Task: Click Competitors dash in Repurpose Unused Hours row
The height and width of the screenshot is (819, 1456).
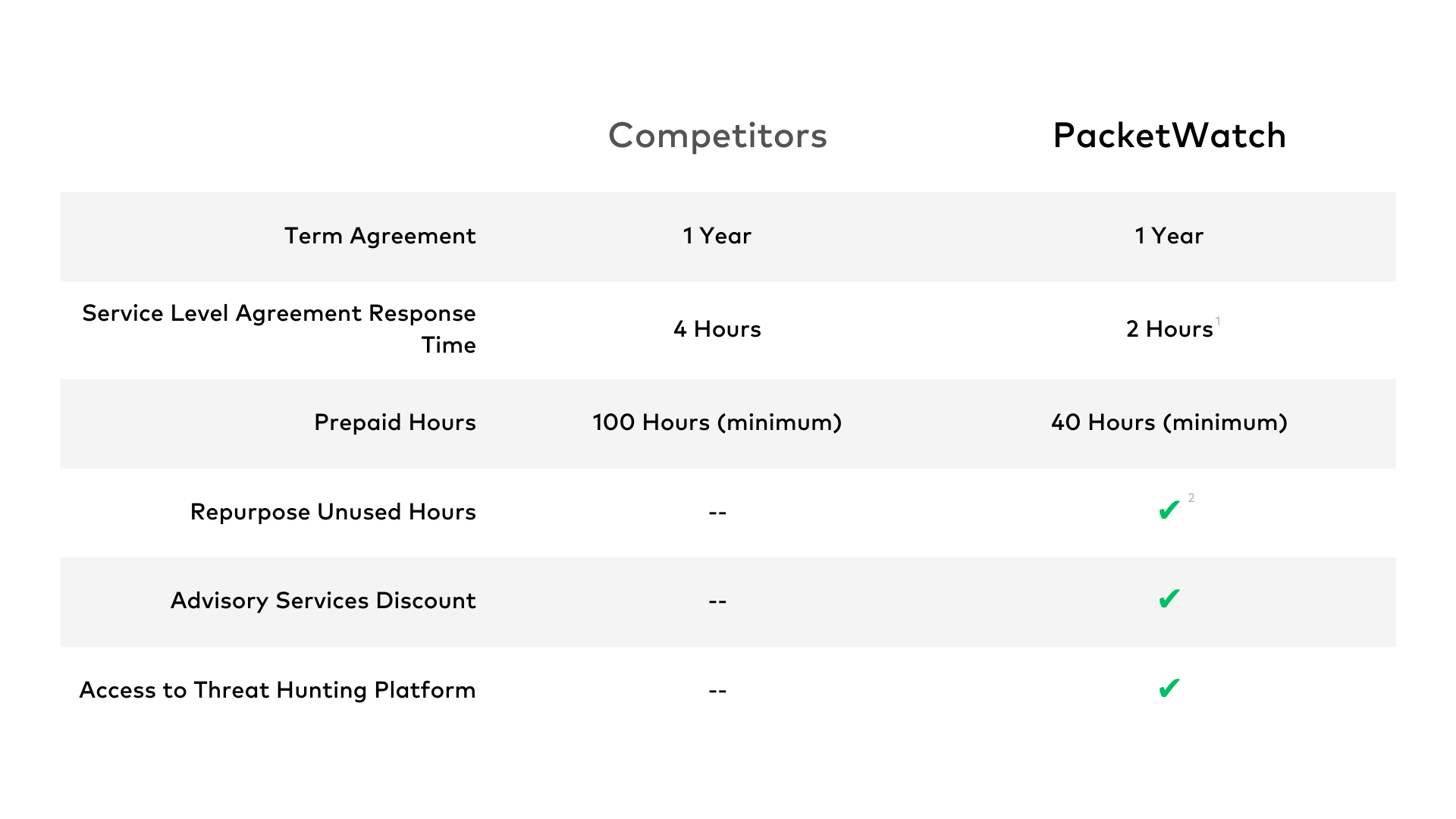Action: pyautogui.click(x=717, y=513)
